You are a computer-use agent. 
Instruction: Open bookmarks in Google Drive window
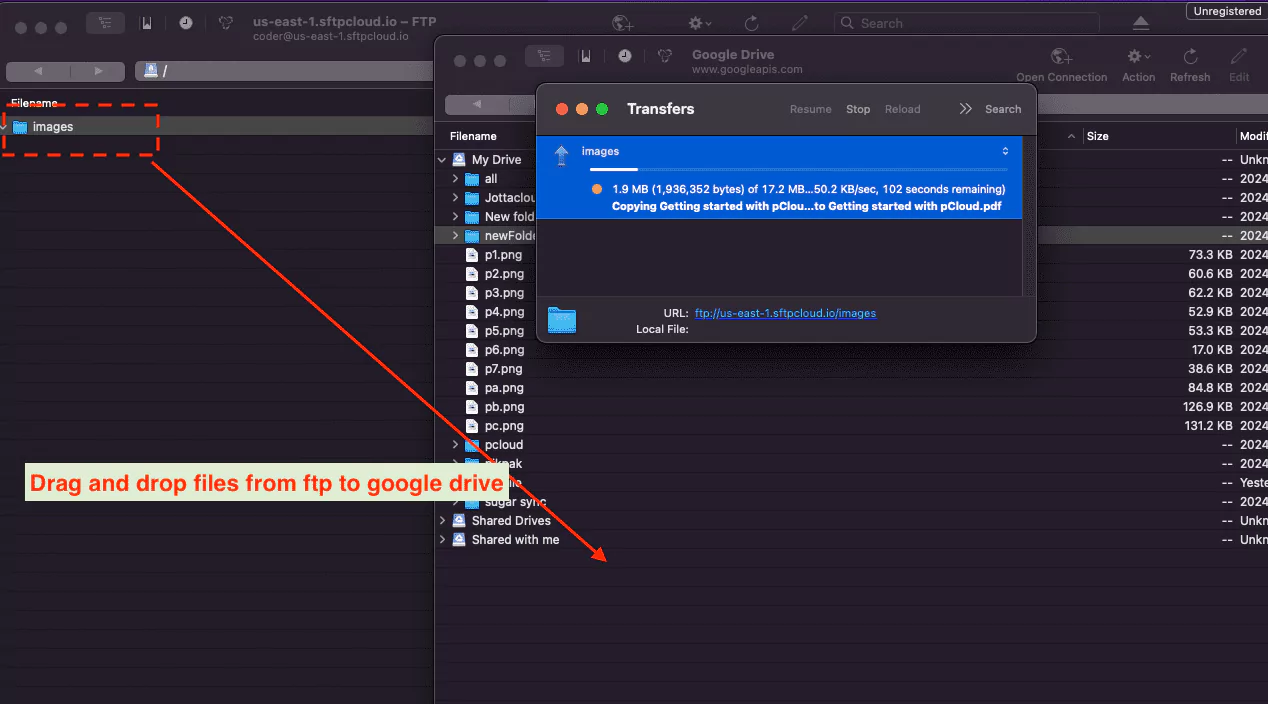[585, 57]
